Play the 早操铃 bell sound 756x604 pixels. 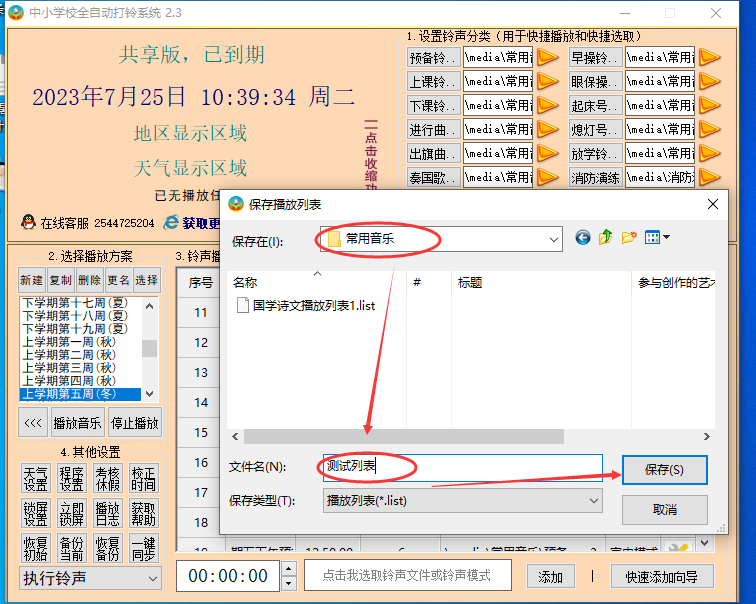tap(709, 57)
